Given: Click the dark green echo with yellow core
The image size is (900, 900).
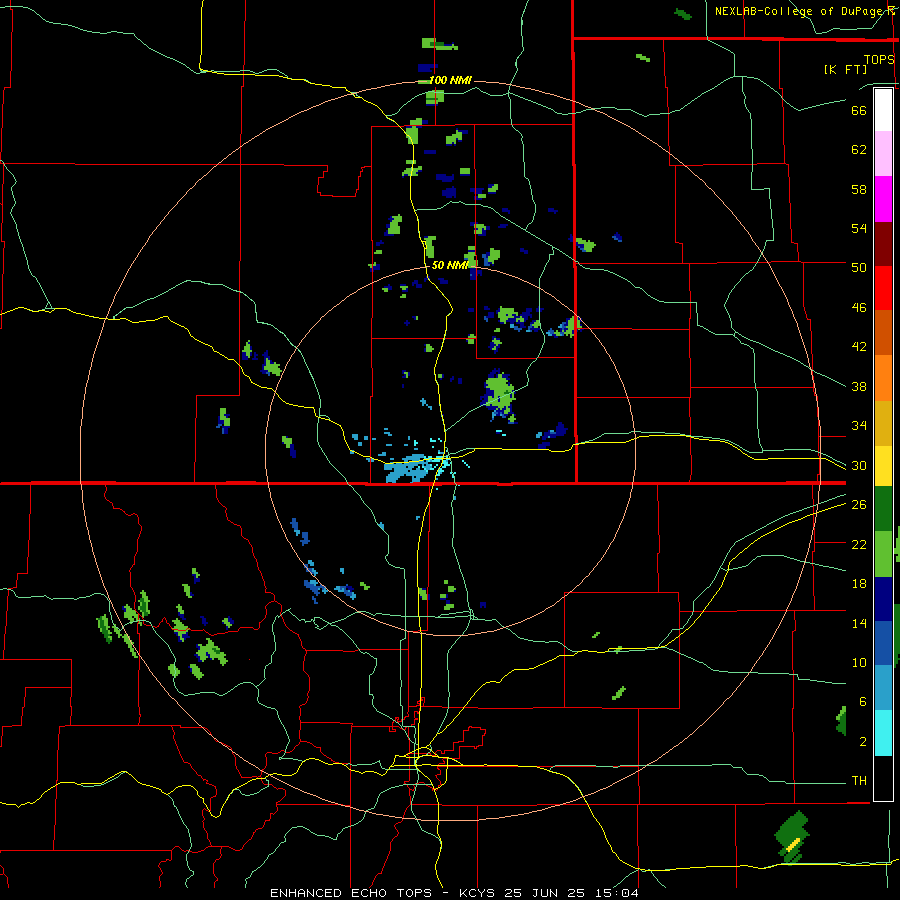Looking at the screenshot, I should point(792,837).
